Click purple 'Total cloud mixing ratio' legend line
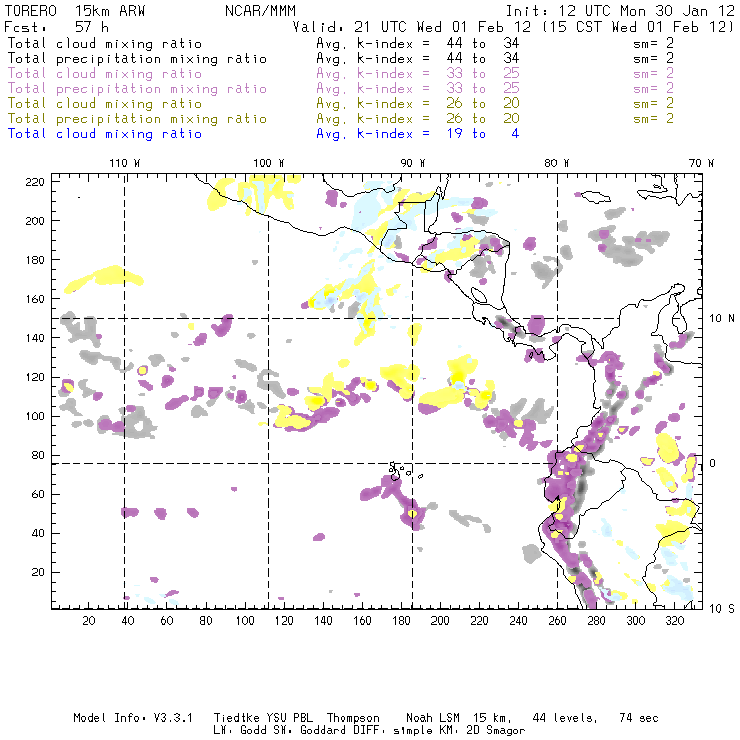 (105, 74)
